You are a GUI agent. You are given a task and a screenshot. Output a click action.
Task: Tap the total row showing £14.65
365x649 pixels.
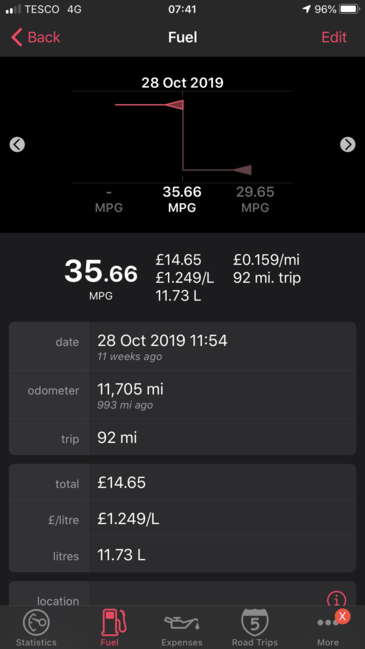[x=182, y=482]
